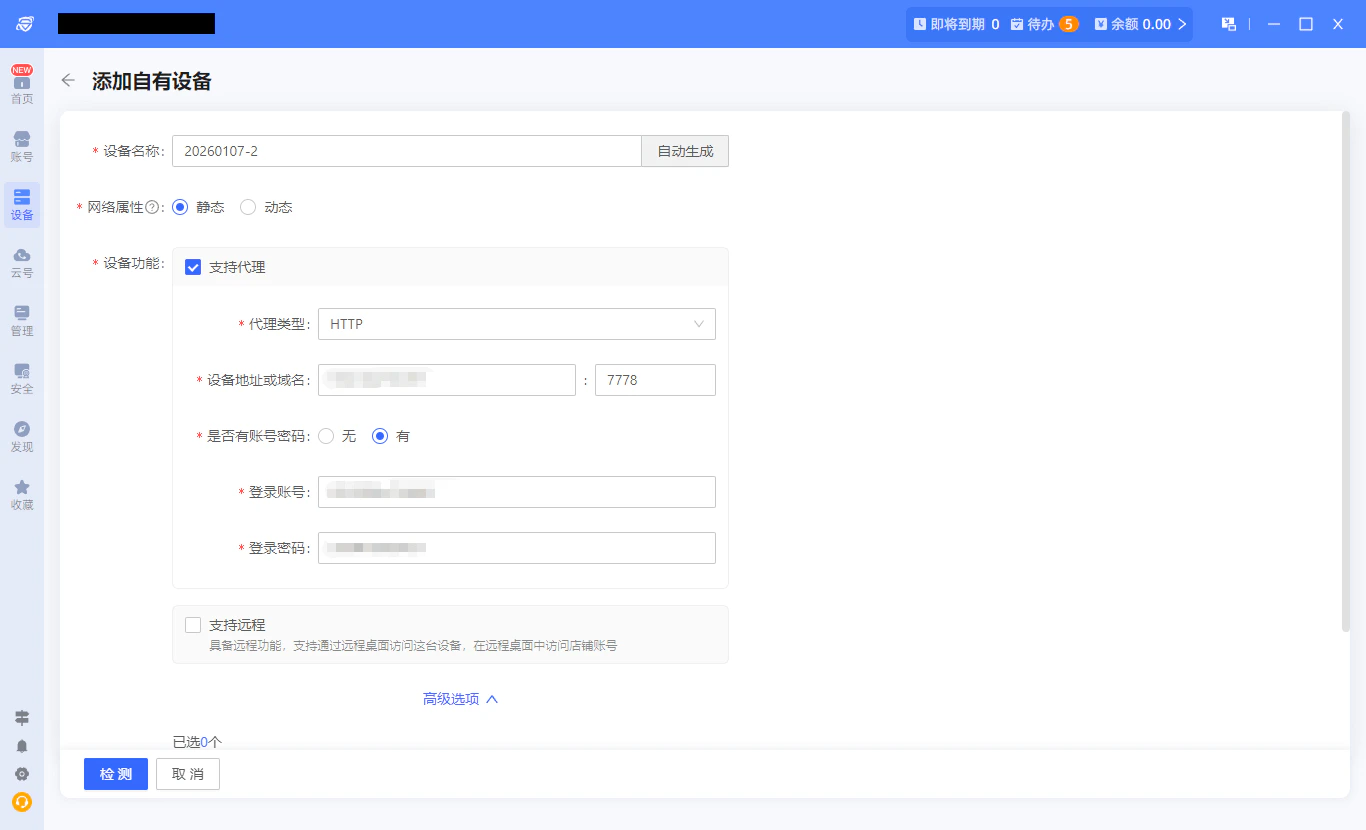Open the 代理类型 HTTP dropdown
This screenshot has height=830, width=1366.
[516, 324]
